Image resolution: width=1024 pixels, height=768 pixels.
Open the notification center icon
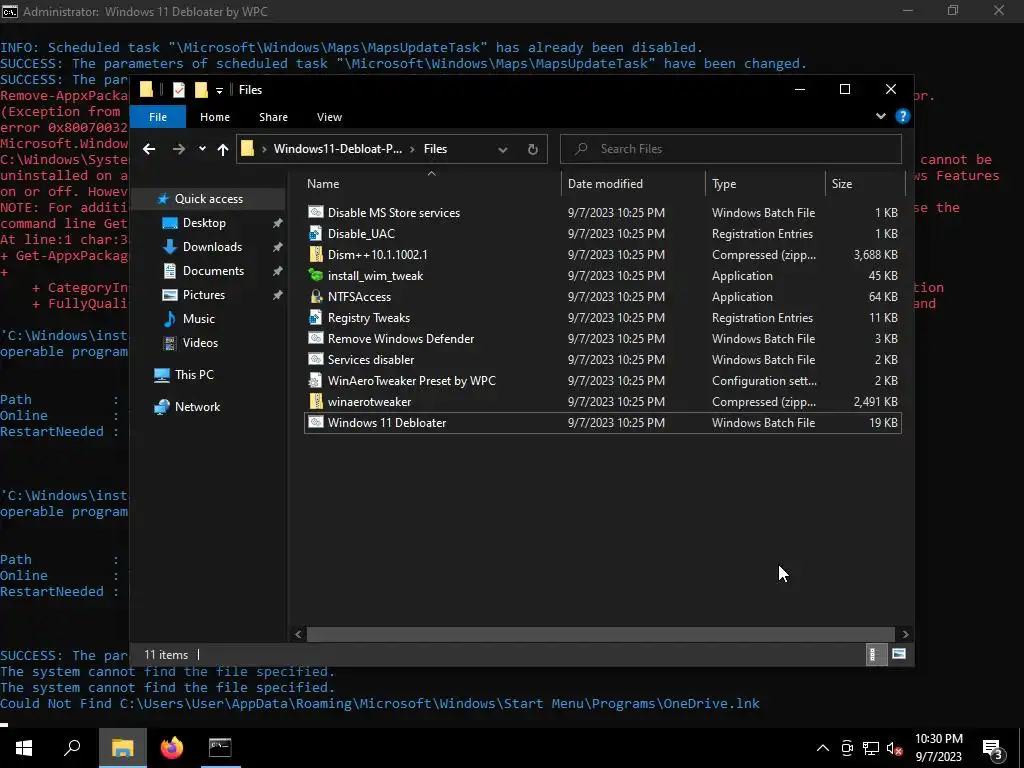pos(993,749)
